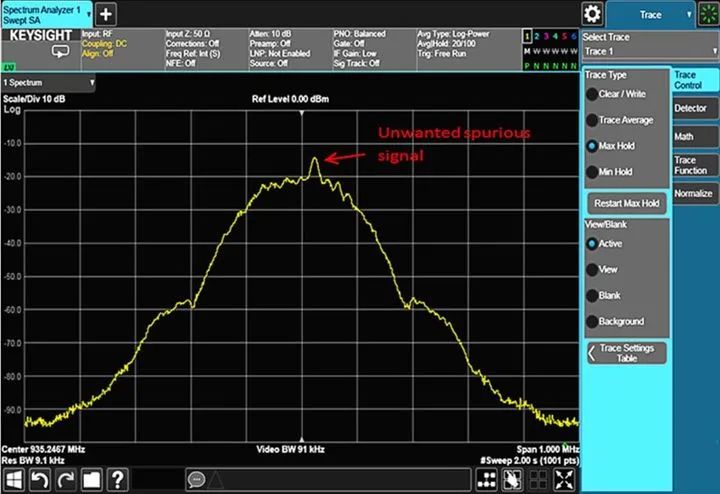
Task: Open the Select Trace dropdown showing Trace 1
Action: (650, 51)
